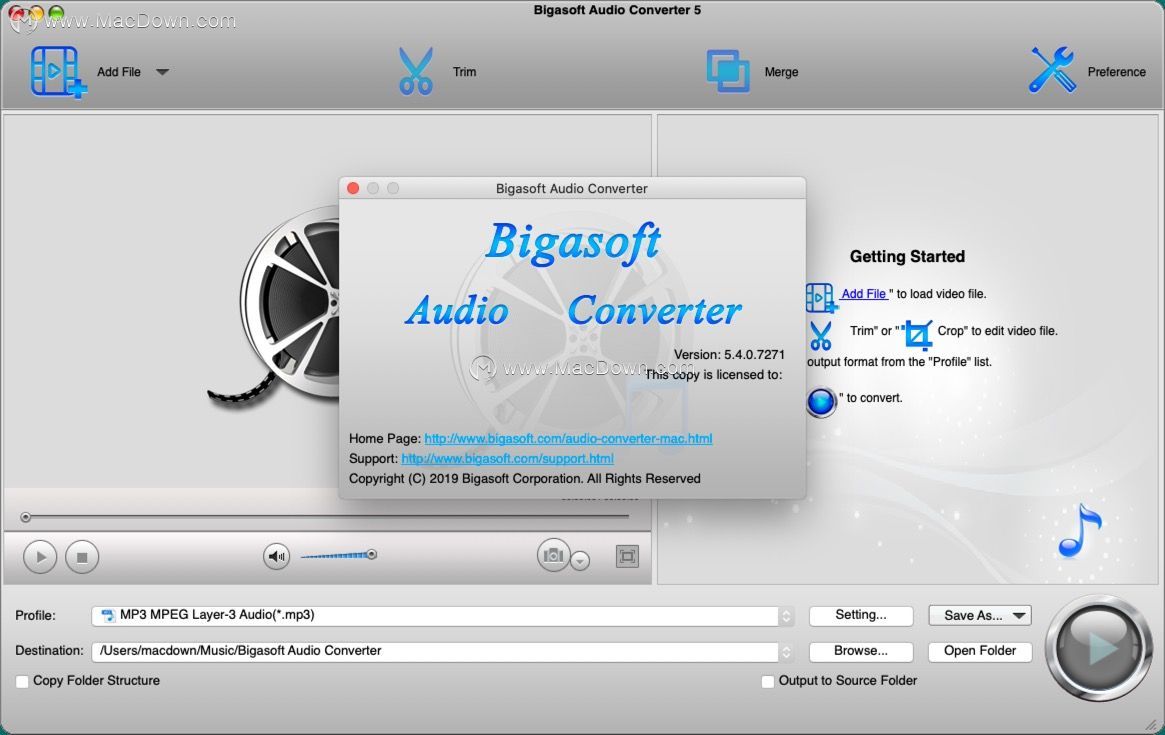Close the Bigasoft Audio Converter about dialog

point(353,189)
